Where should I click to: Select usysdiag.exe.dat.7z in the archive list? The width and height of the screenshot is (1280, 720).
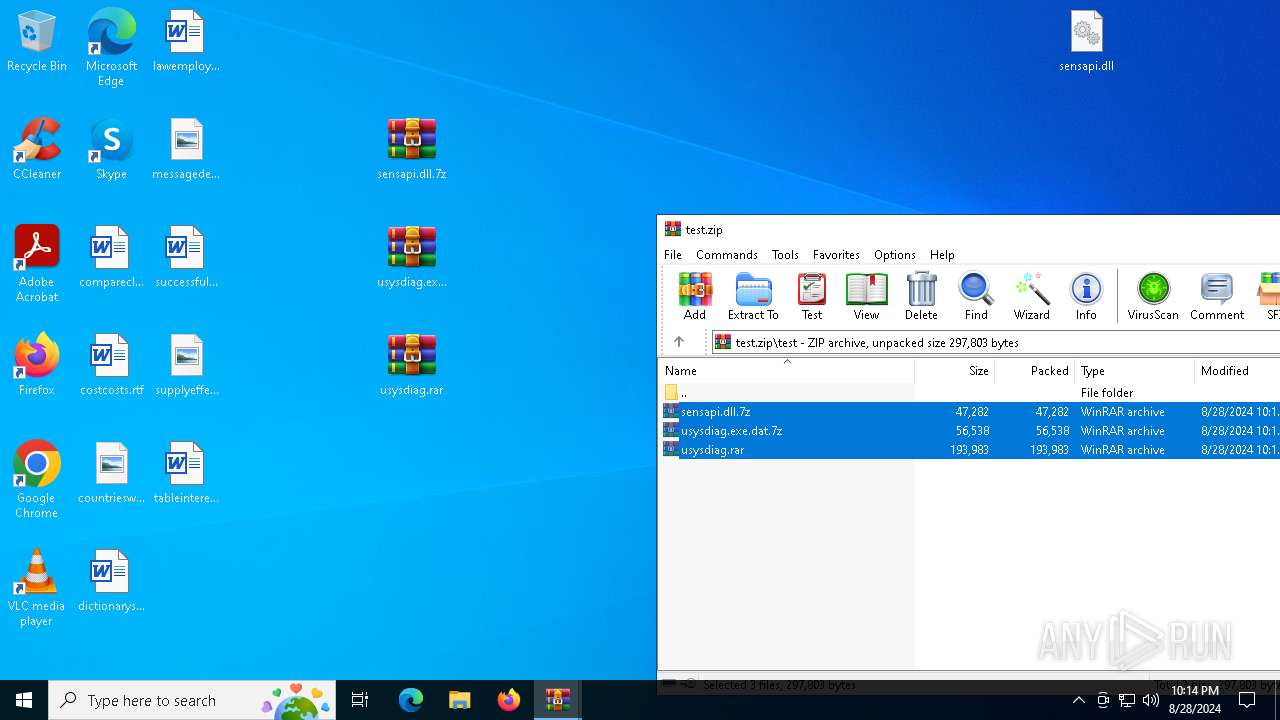(x=970, y=430)
